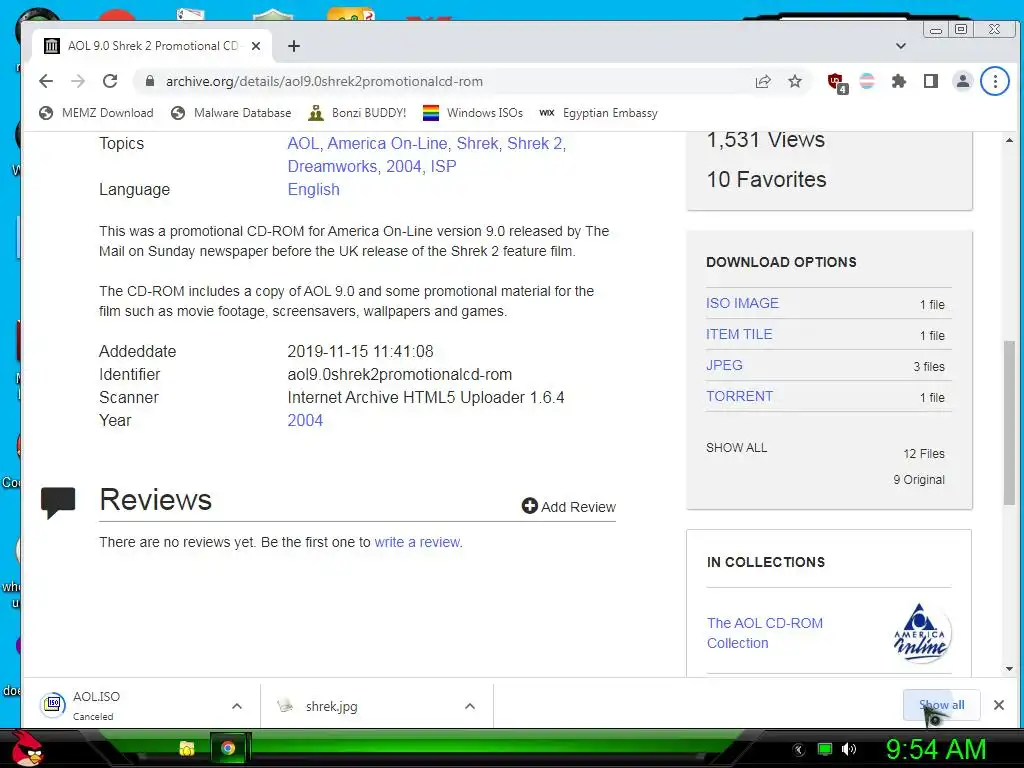Click Show all downloads button
Image resolution: width=1024 pixels, height=768 pixels.
941,705
